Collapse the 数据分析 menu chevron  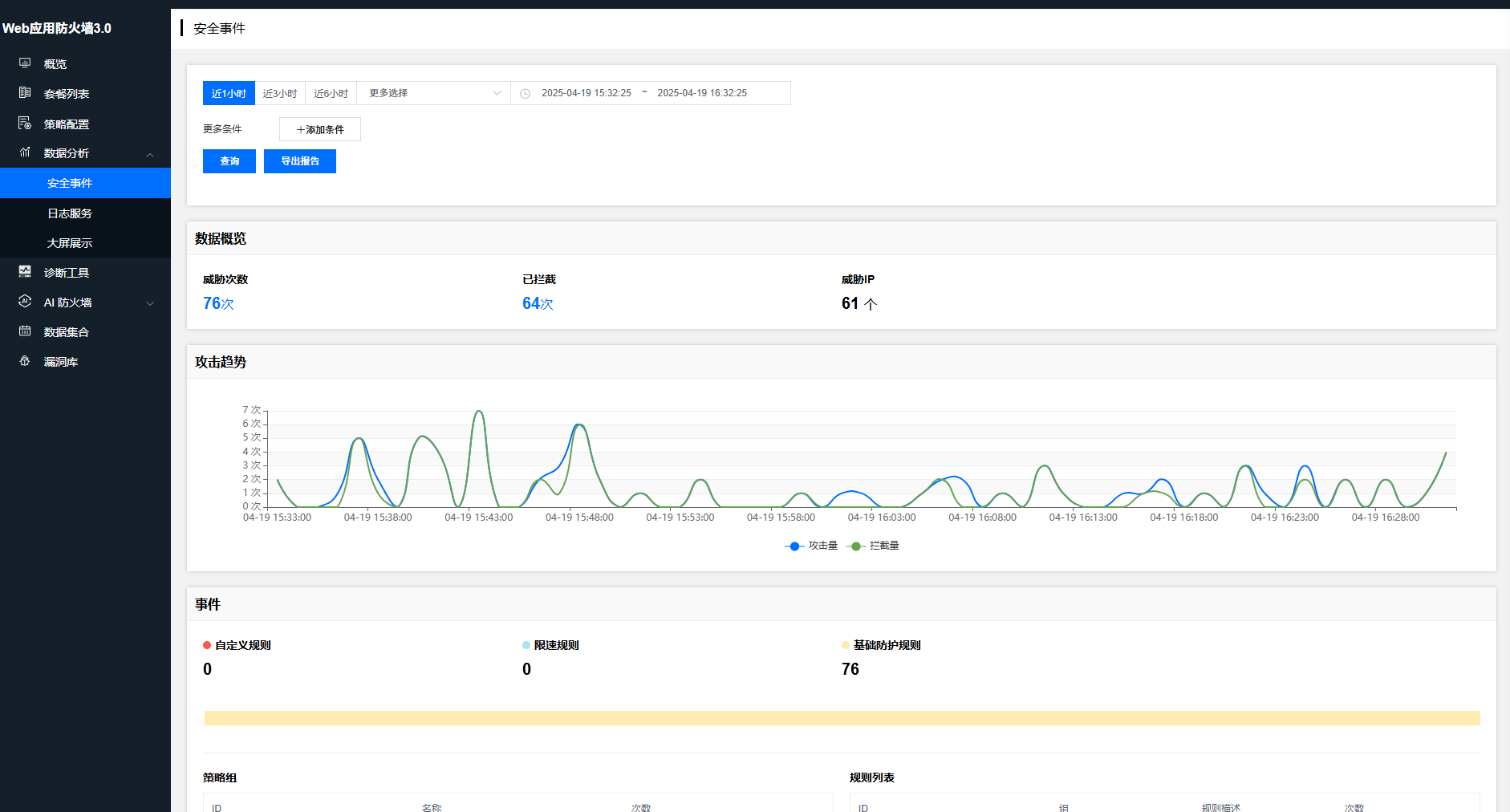(x=150, y=154)
